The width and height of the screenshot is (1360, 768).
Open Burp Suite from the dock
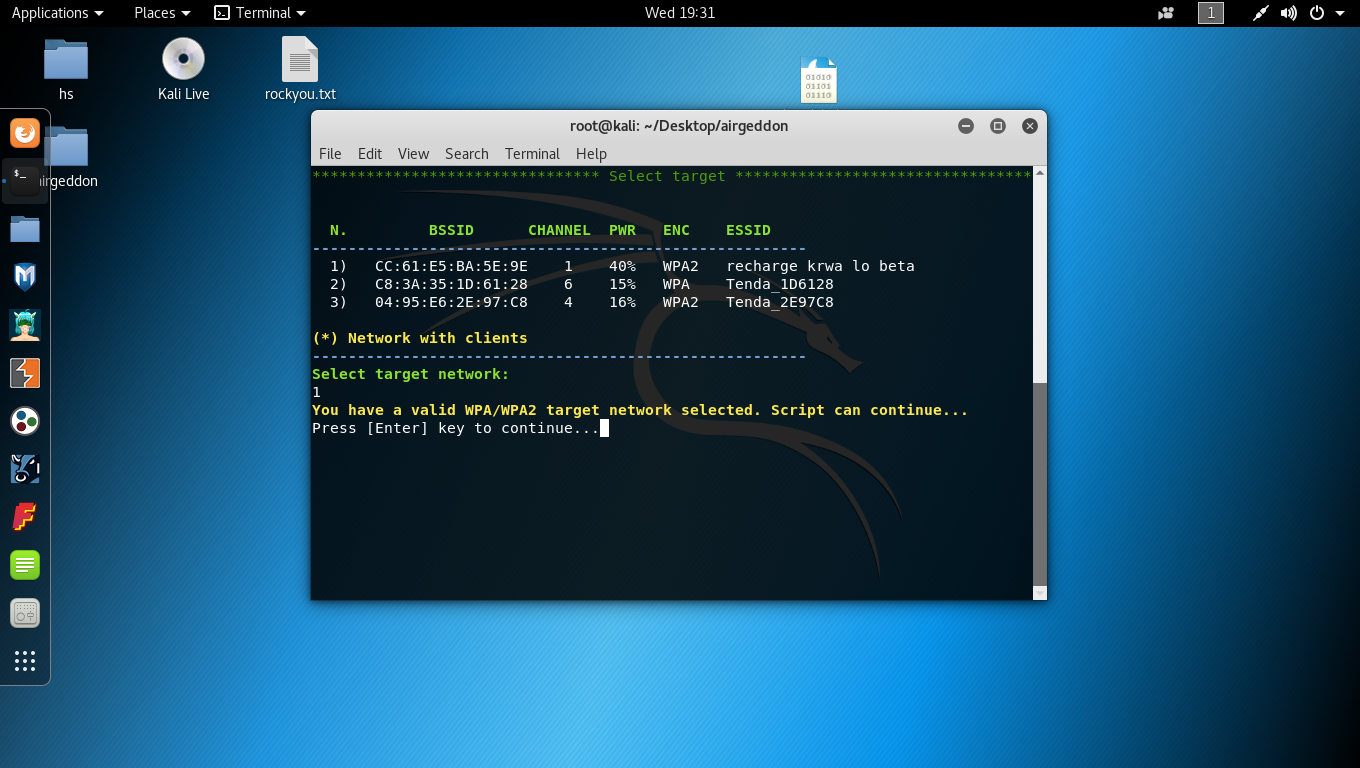pyautogui.click(x=25, y=373)
